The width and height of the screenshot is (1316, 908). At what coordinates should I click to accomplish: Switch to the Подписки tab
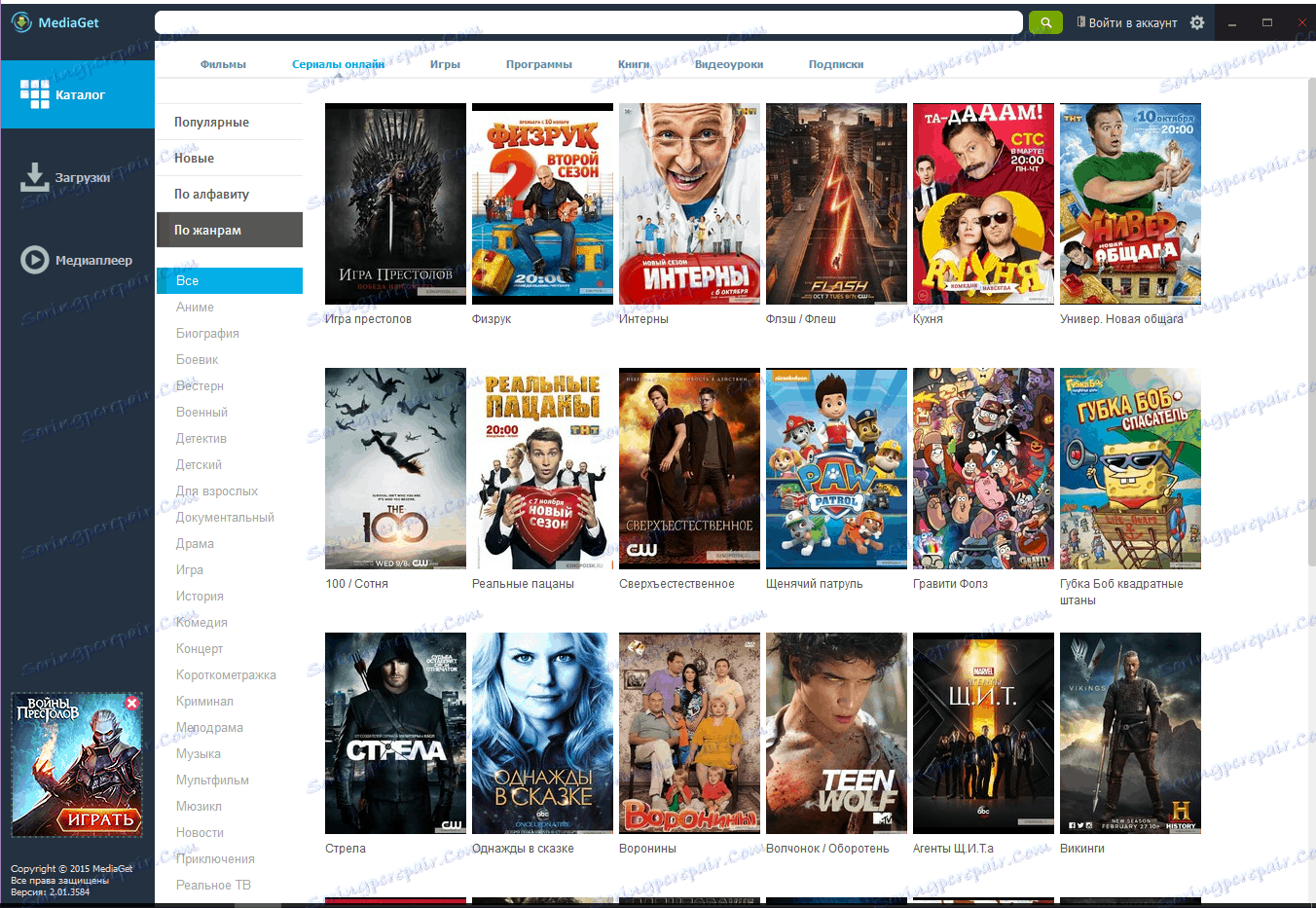tap(836, 64)
